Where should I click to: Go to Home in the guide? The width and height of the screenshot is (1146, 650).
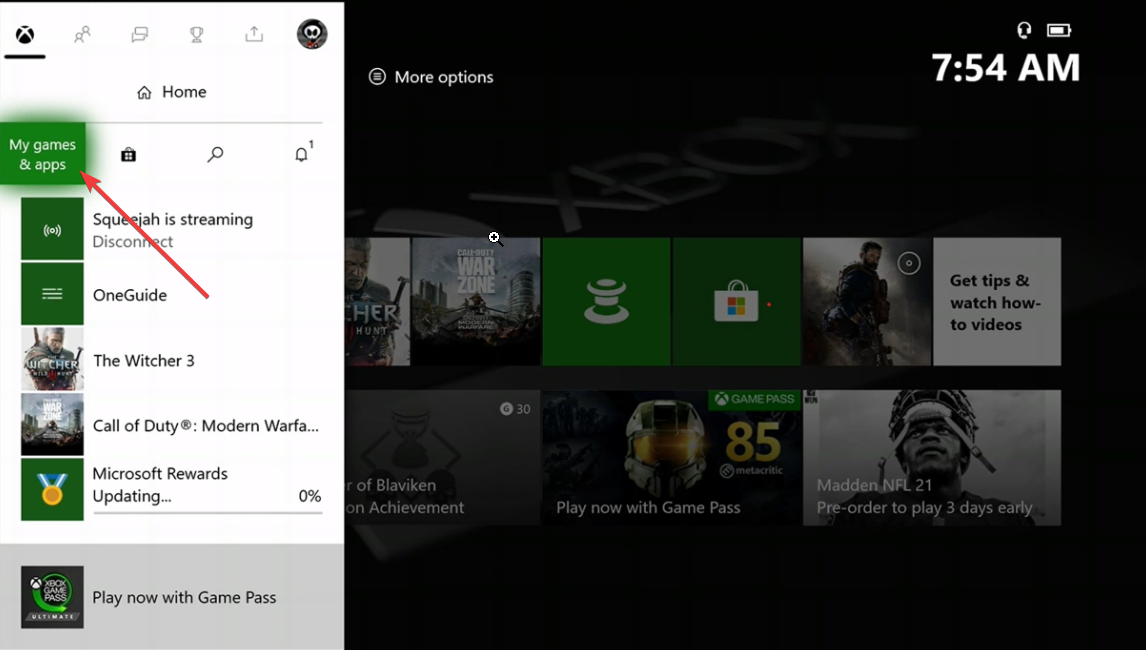172,92
